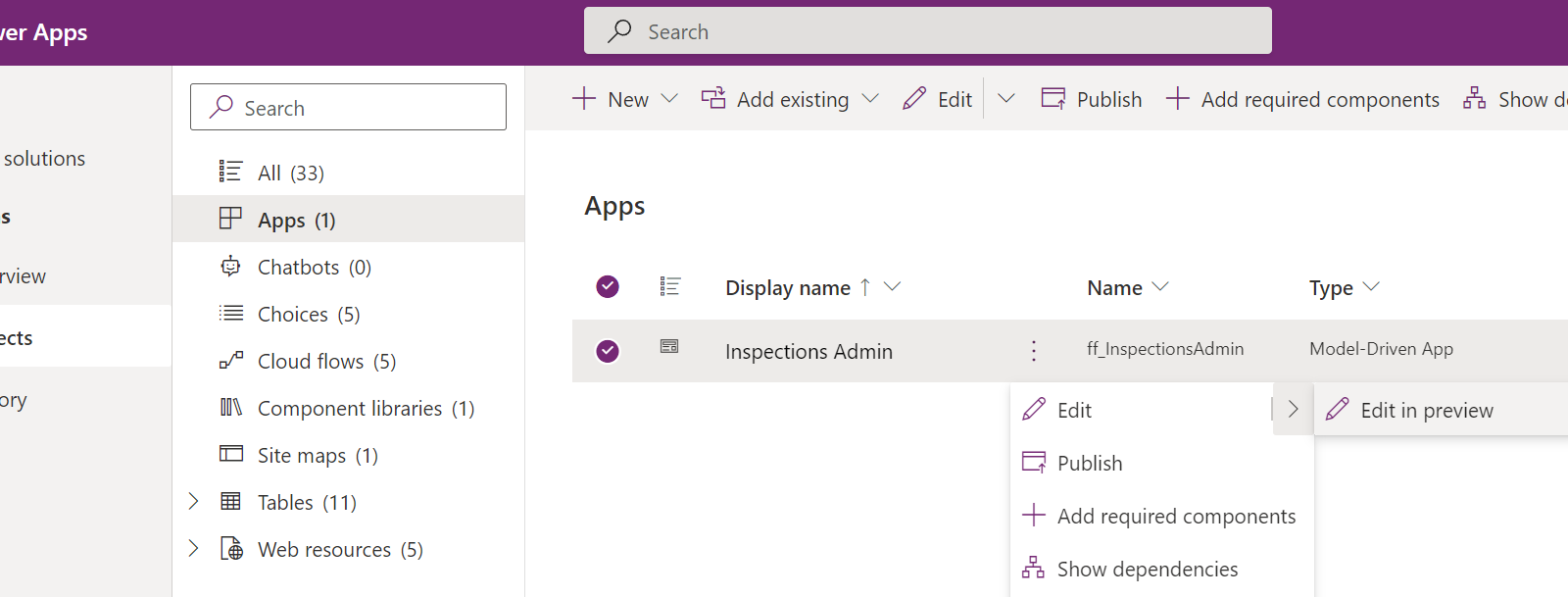The image size is (1568, 597).
Task: Open the Add existing dropdown chevron
Action: 870,98
